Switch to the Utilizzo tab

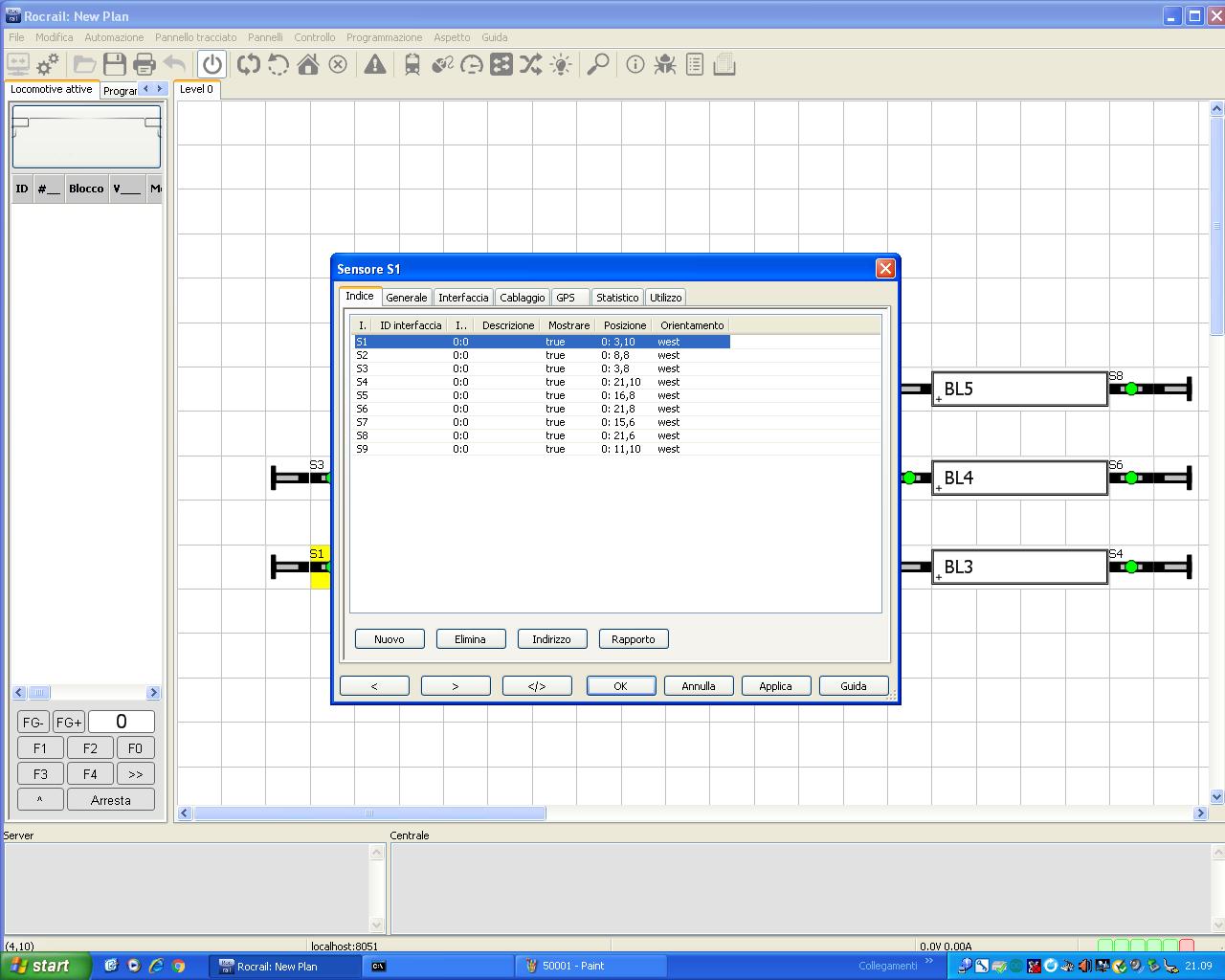[x=666, y=298]
